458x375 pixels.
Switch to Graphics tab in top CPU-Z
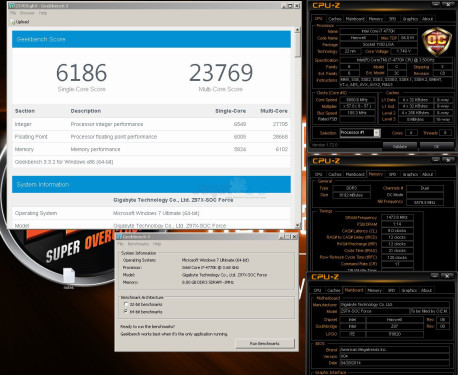click(410, 19)
